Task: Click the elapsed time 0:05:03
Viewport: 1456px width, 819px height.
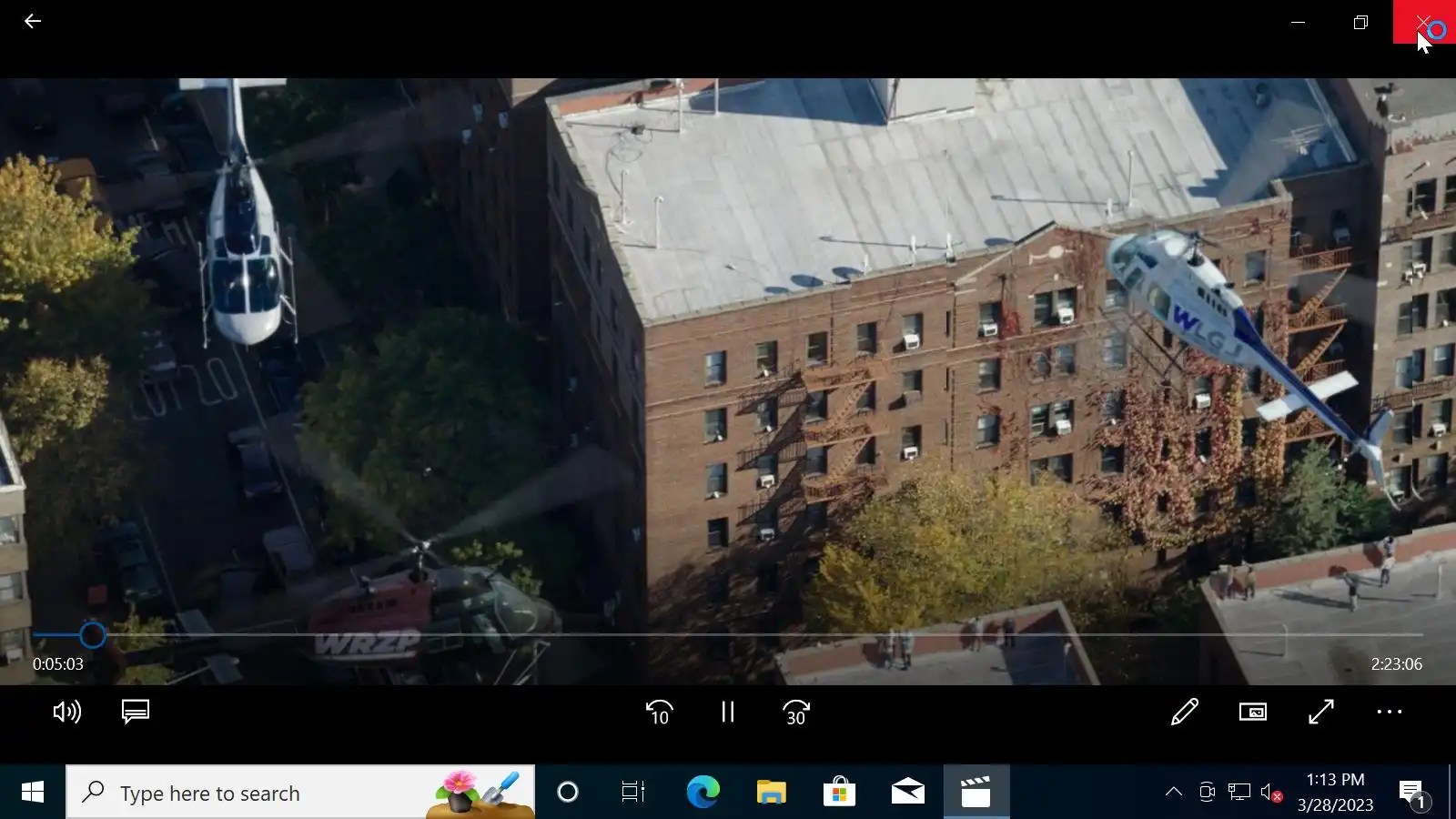Action: [x=58, y=664]
